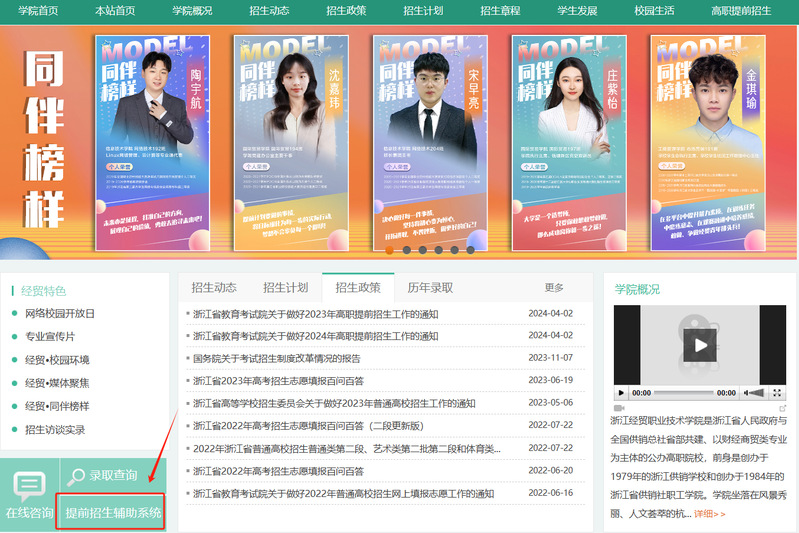Open the pop-out icon below the video
The image size is (799, 533).
[782, 408]
